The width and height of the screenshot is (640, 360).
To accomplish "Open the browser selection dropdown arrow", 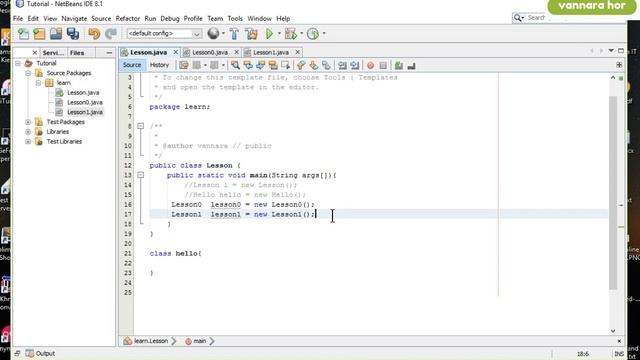I will pyautogui.click(x=223, y=33).
